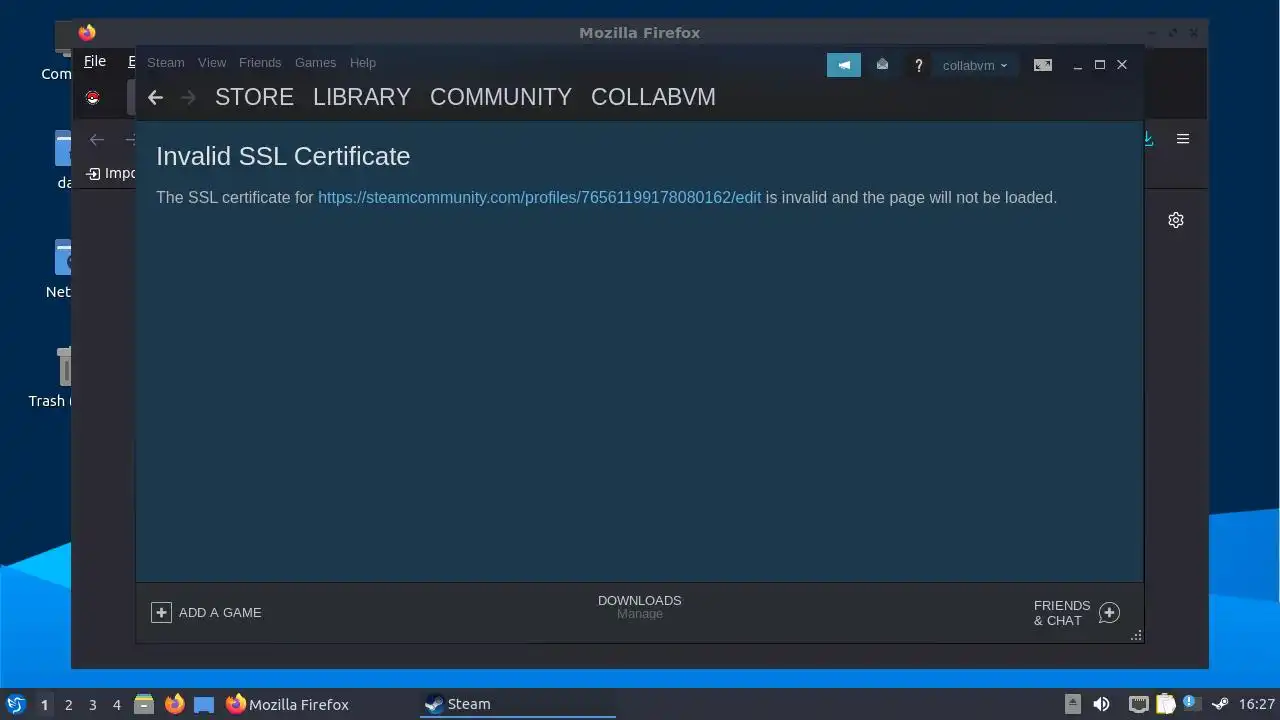Click the ADD A GAME label
Screen dimensions: 1280x720
(220, 613)
